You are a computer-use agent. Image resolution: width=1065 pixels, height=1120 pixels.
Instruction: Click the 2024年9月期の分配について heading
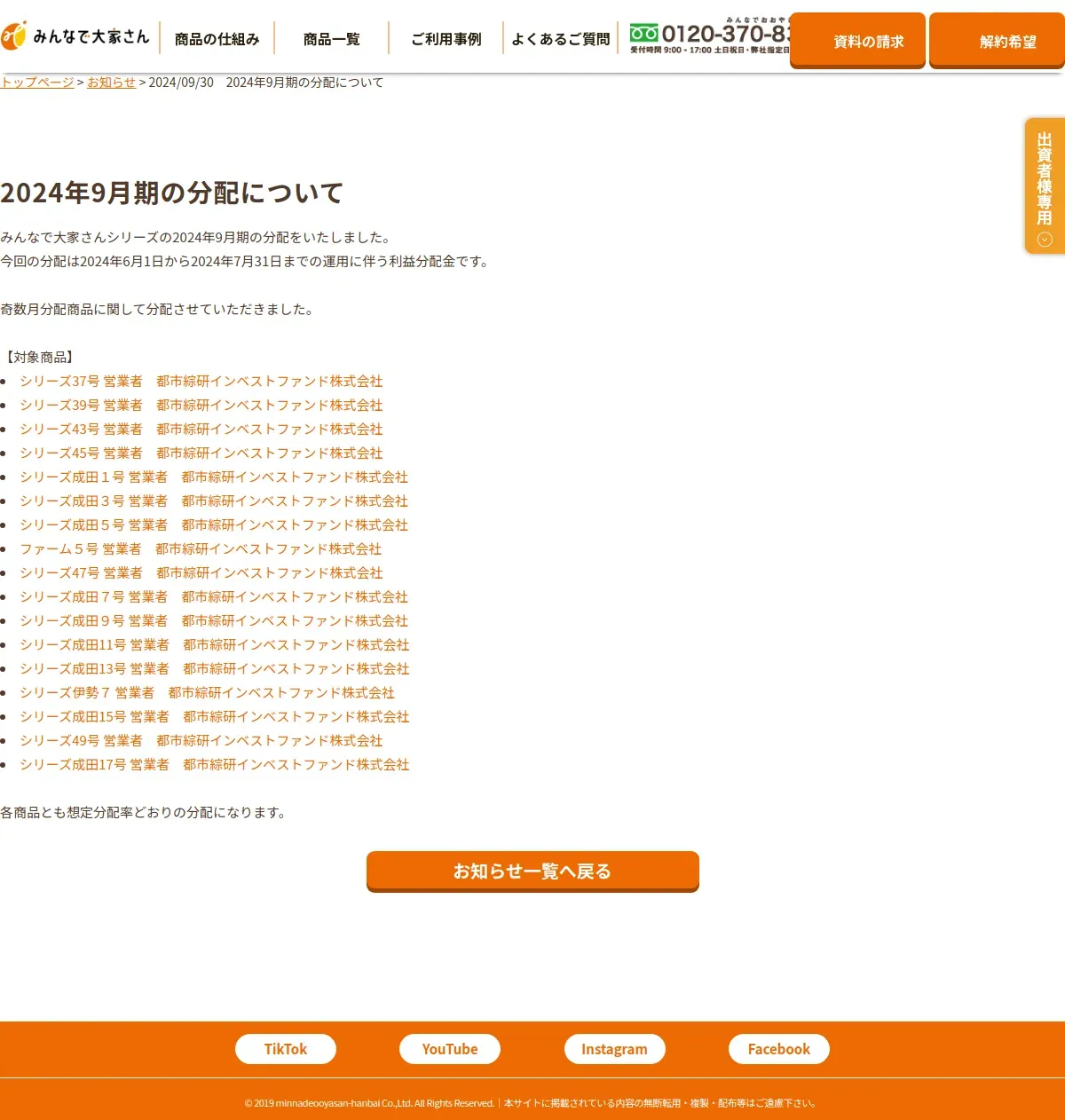pos(172,193)
